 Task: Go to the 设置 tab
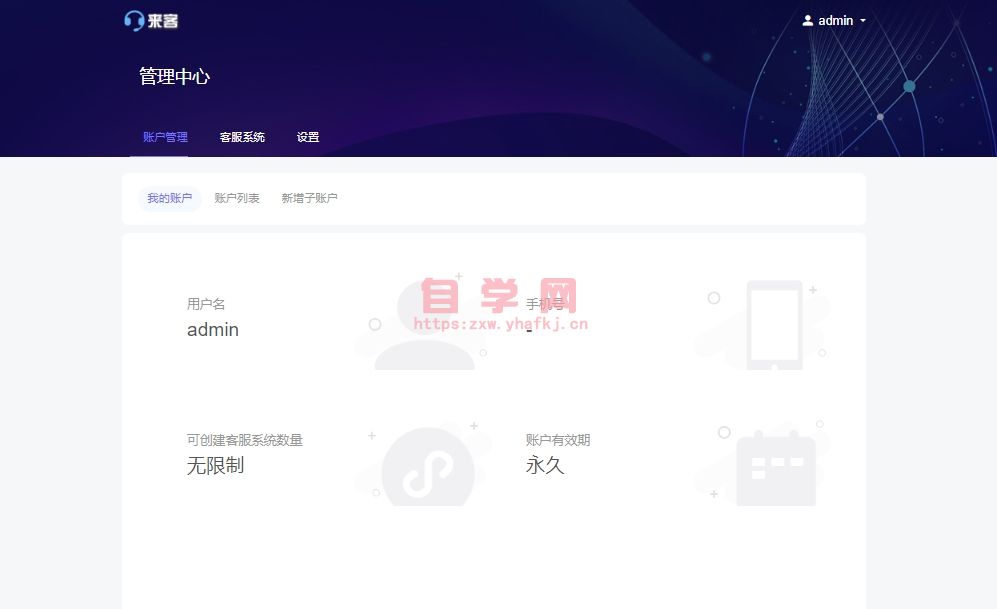[308, 137]
